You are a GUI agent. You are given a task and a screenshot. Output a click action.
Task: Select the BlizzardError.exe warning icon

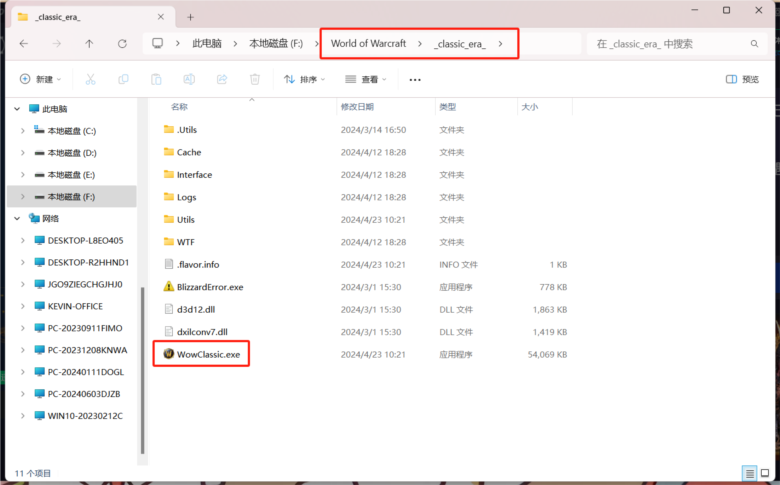(x=169, y=287)
